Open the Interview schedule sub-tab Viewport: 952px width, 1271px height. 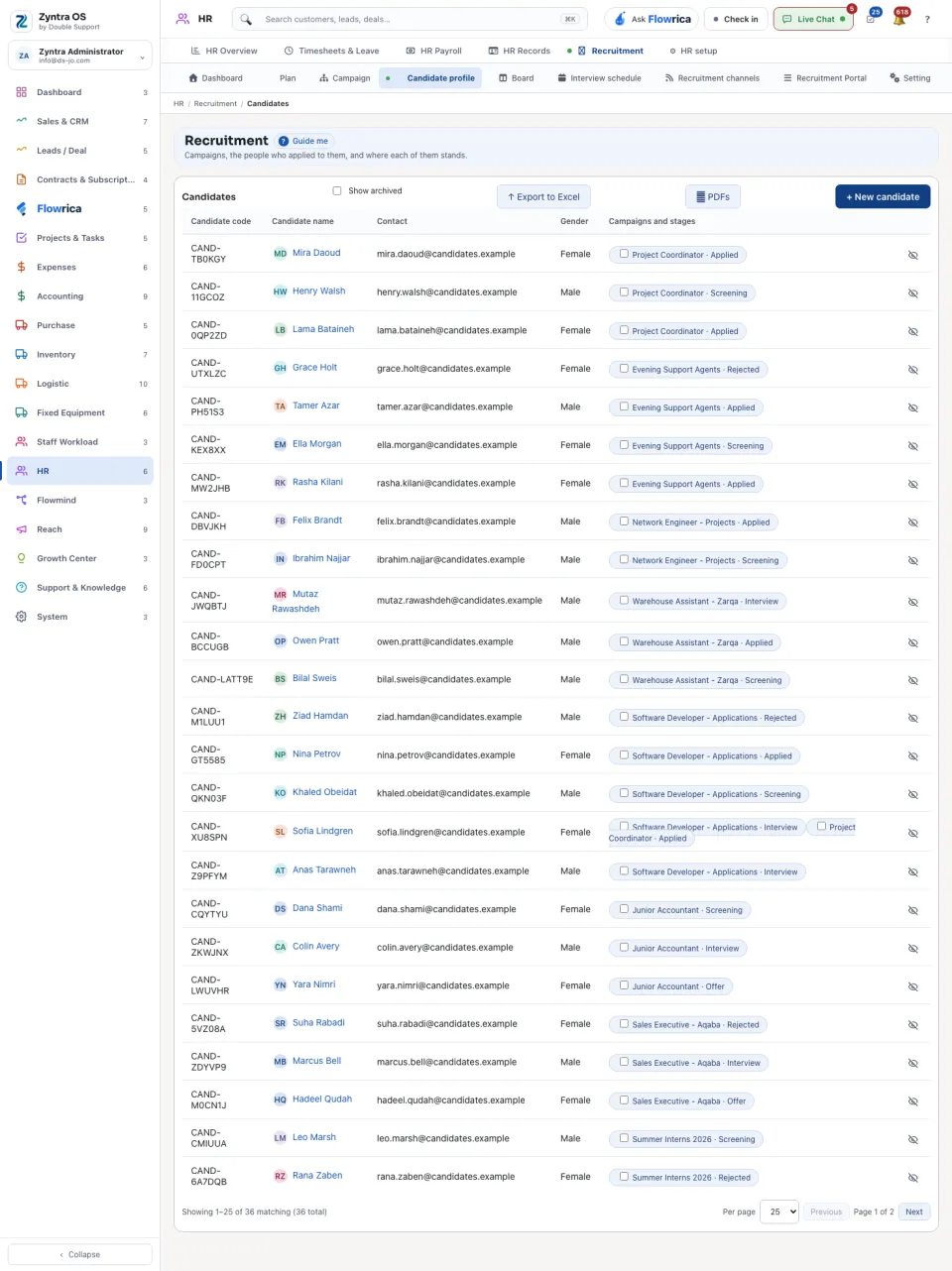click(600, 78)
